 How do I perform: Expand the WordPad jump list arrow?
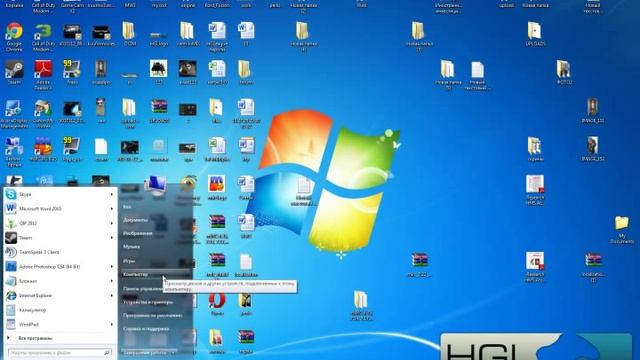pyautogui.click(x=112, y=324)
